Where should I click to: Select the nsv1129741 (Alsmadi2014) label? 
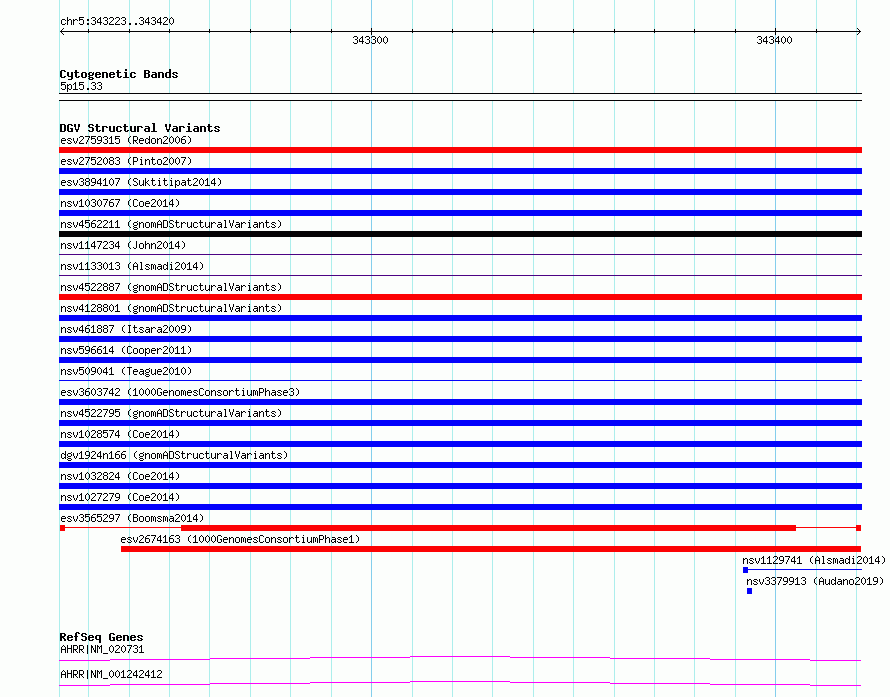[x=814, y=560]
